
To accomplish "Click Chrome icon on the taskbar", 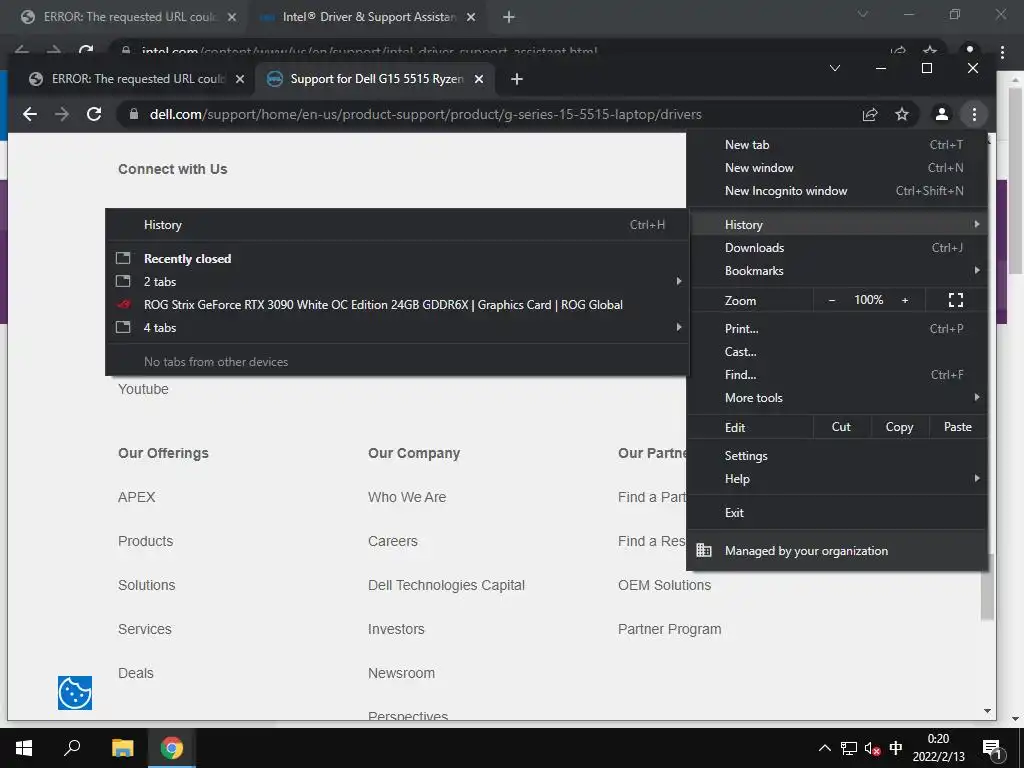I will [172, 748].
